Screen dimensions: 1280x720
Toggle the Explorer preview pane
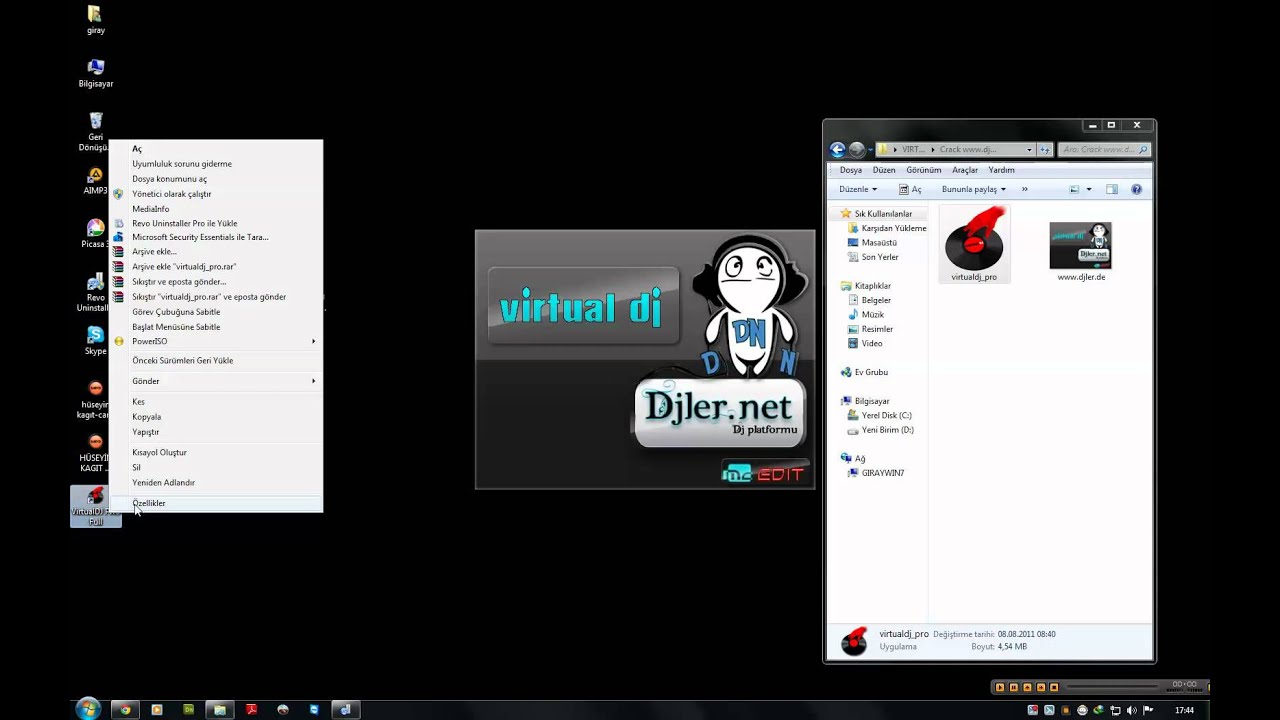[1112, 189]
